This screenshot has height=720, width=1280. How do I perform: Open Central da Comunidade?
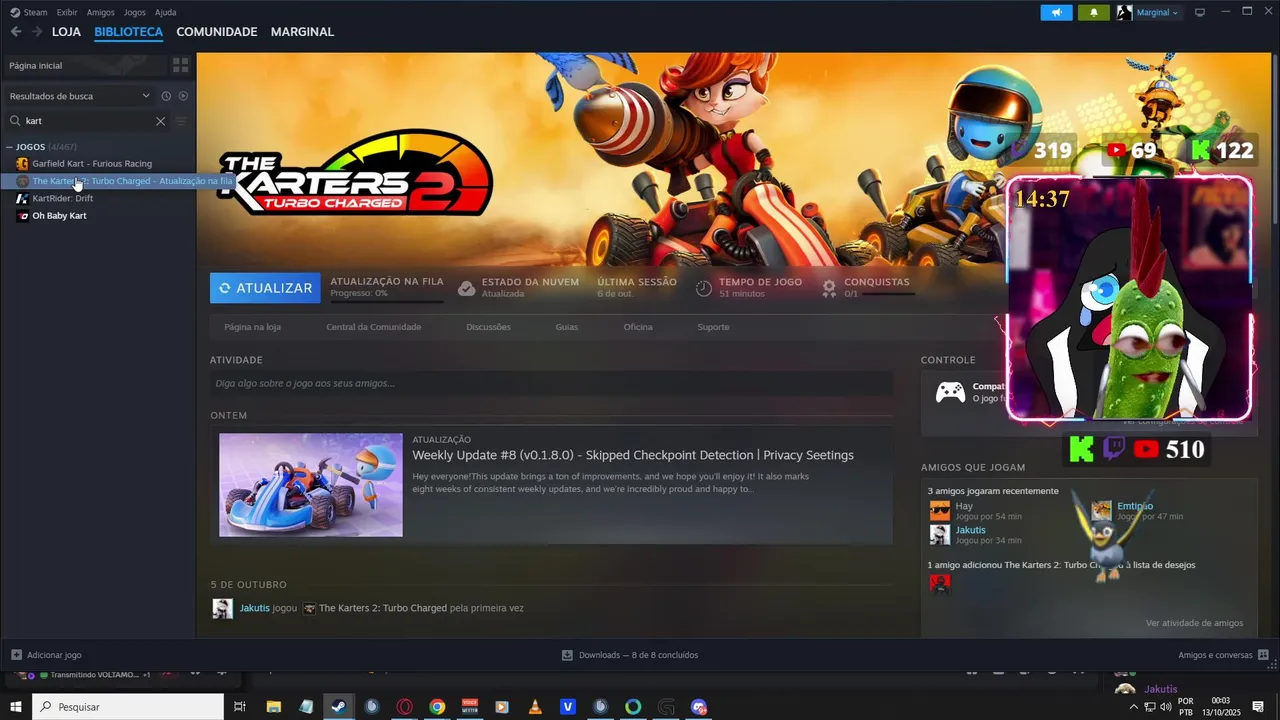(x=374, y=327)
